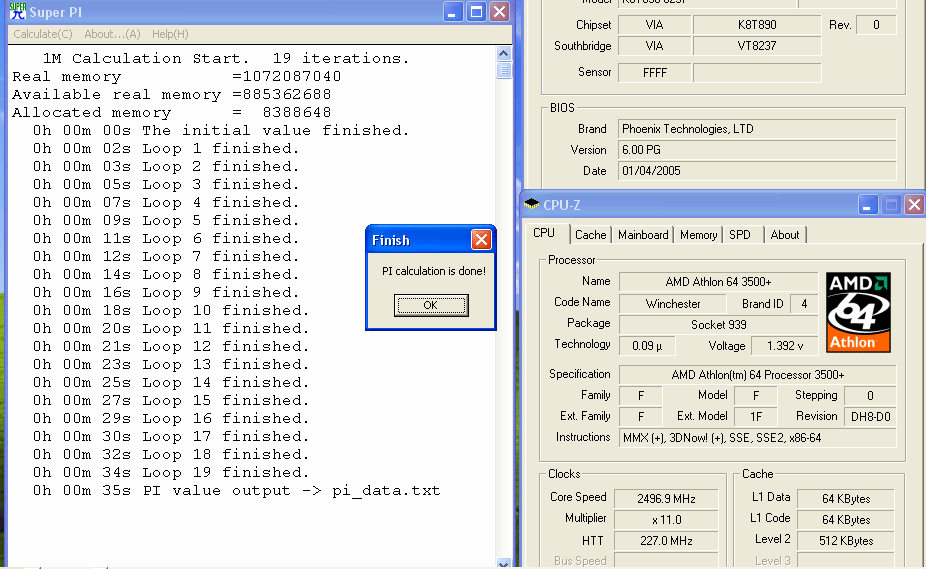
Task: Click the Southbridge model VT8237 field
Action: point(757,45)
